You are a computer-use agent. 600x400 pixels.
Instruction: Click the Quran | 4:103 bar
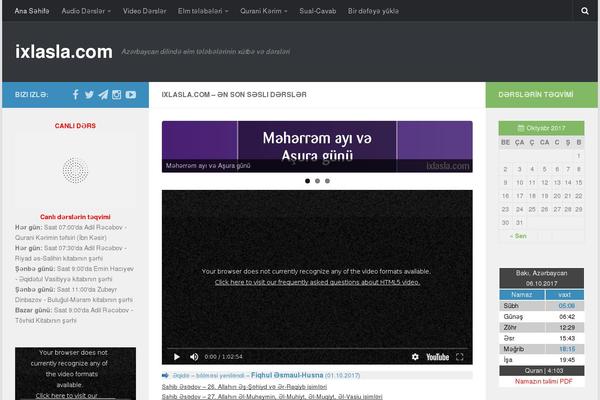pos(541,371)
